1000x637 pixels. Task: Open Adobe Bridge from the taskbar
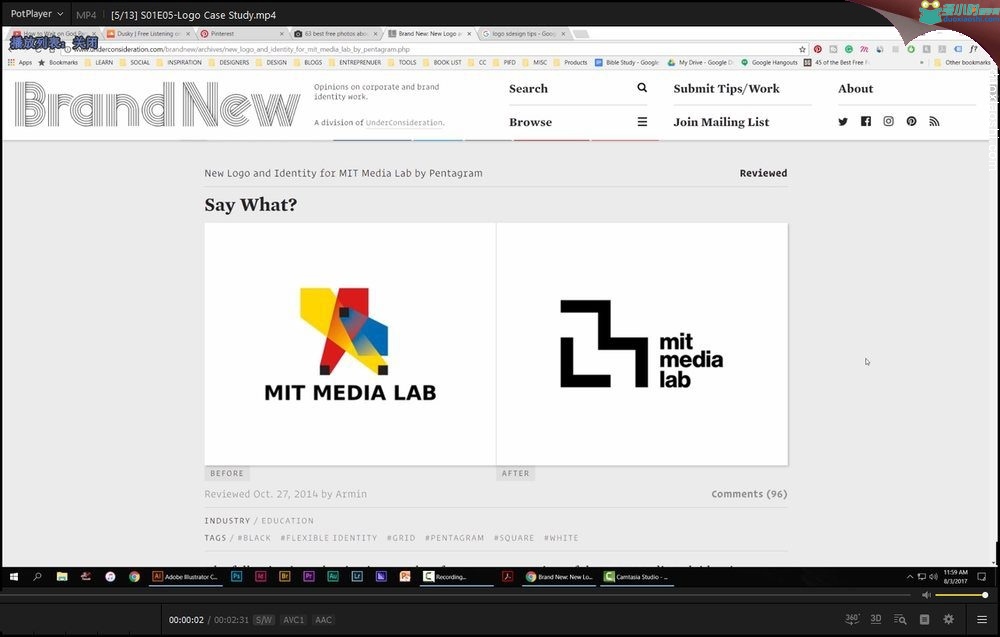tap(284, 576)
